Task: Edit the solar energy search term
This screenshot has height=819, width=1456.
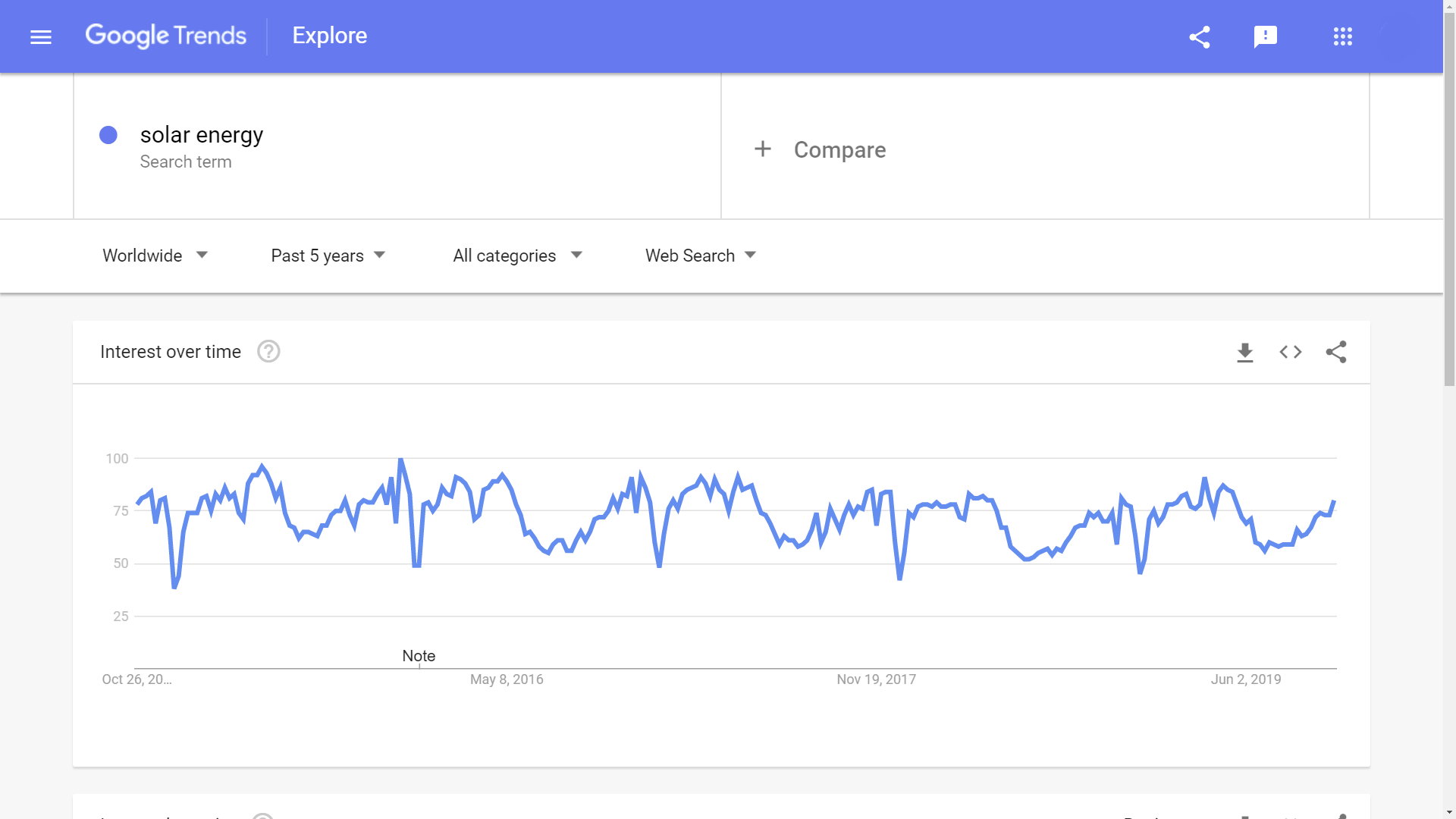Action: click(x=202, y=135)
